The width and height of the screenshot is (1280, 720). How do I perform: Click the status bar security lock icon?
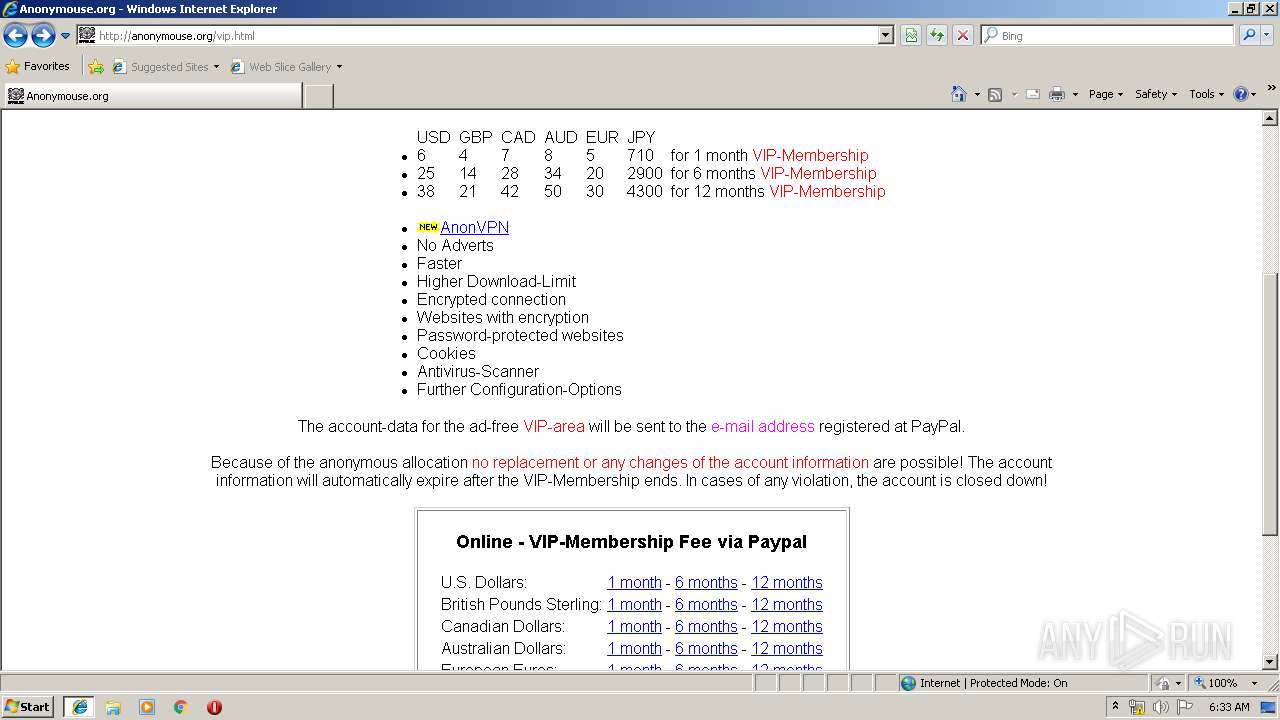click(x=1163, y=683)
